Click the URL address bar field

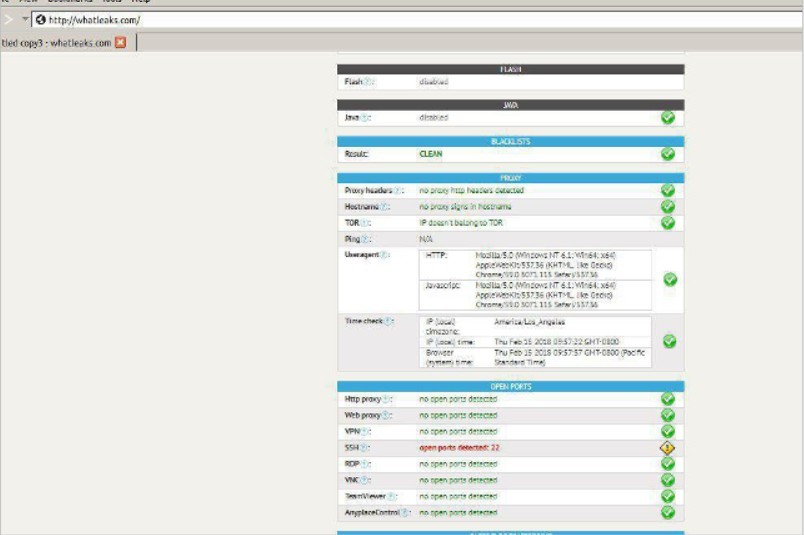pos(400,19)
